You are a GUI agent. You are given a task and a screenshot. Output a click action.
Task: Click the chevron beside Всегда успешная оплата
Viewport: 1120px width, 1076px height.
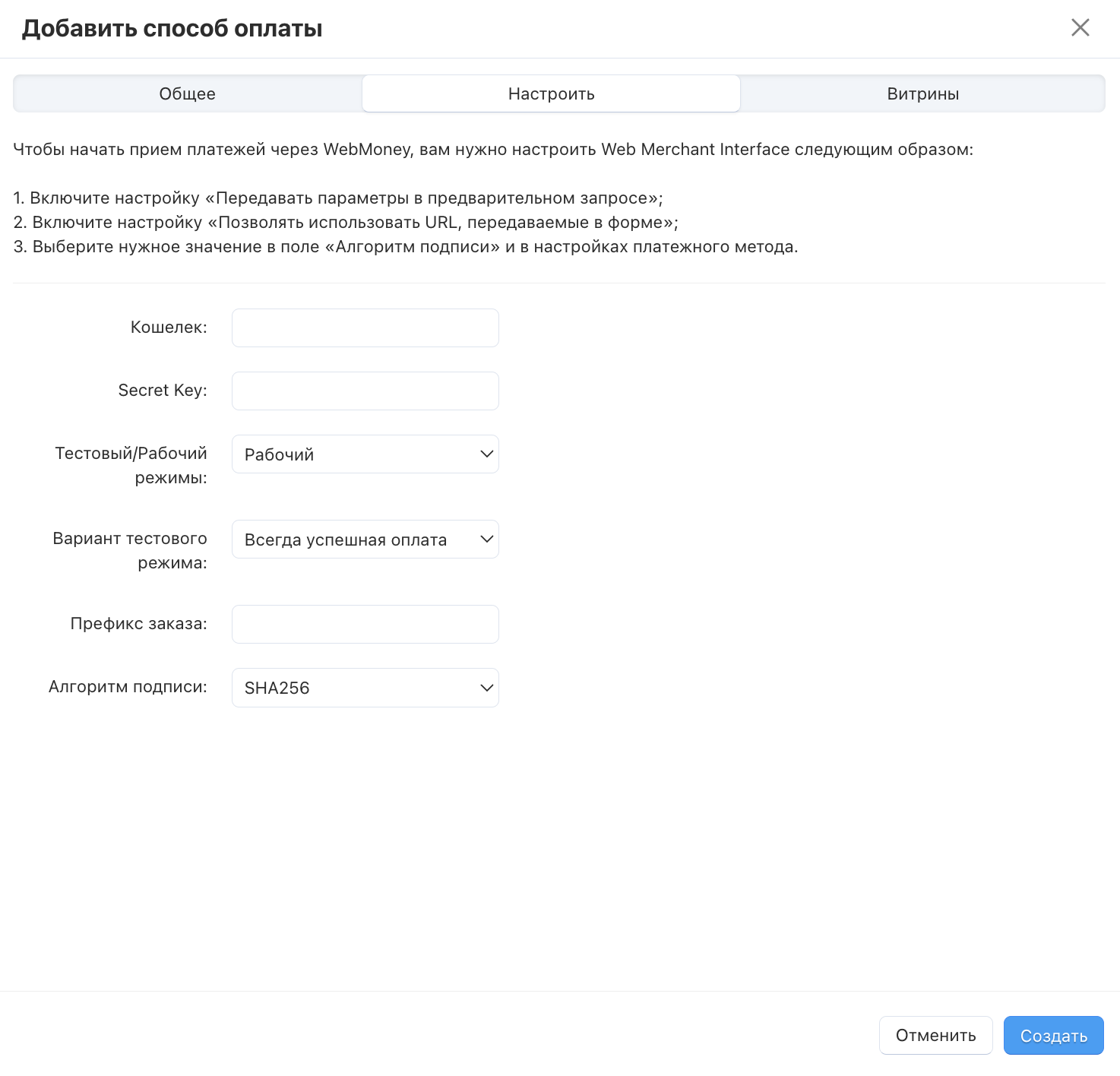tap(486, 540)
